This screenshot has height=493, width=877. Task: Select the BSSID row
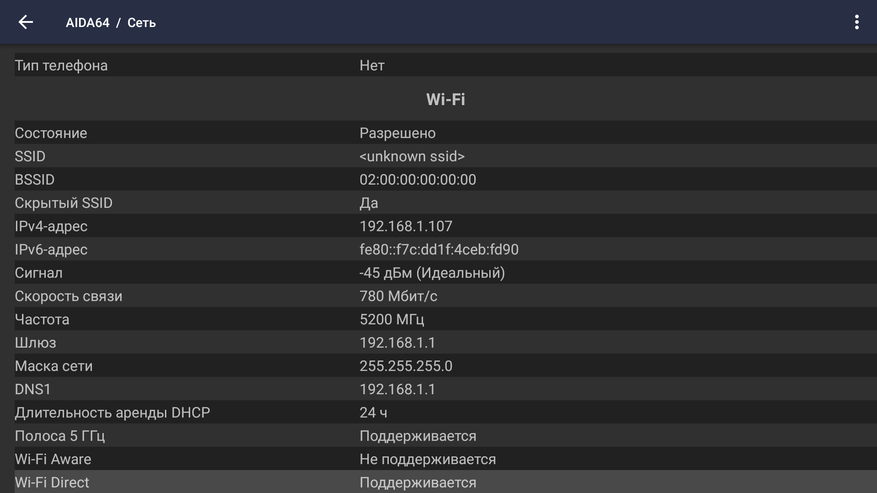pyautogui.click(x=438, y=180)
